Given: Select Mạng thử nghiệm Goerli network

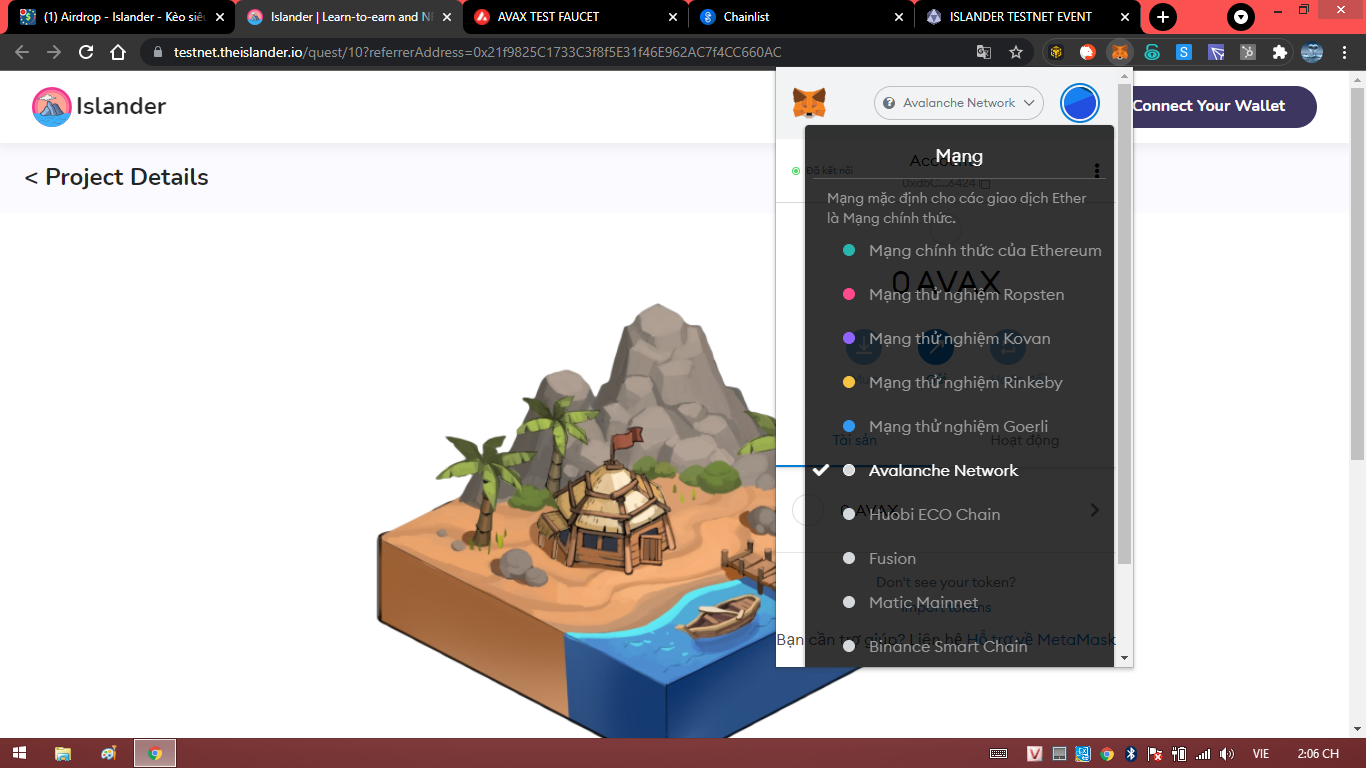Looking at the screenshot, I should pyautogui.click(x=959, y=427).
